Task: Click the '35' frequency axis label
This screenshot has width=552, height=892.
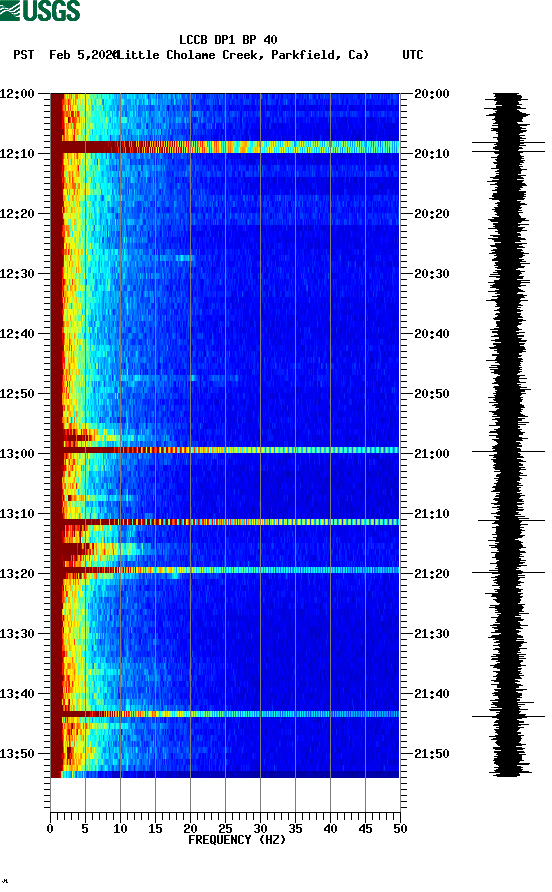Action: click(295, 828)
